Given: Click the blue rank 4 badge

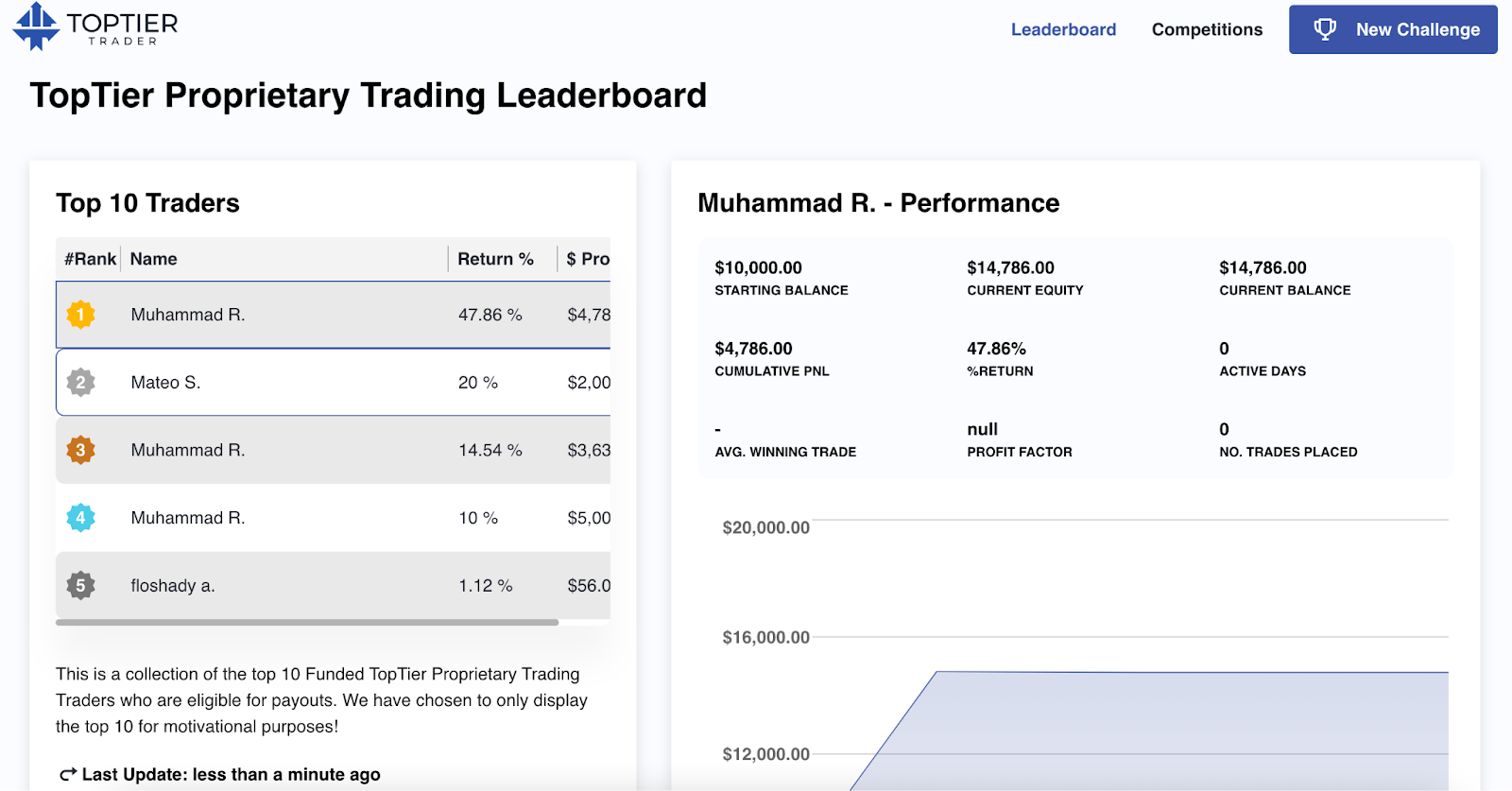Looking at the screenshot, I should pyautogui.click(x=80, y=518).
